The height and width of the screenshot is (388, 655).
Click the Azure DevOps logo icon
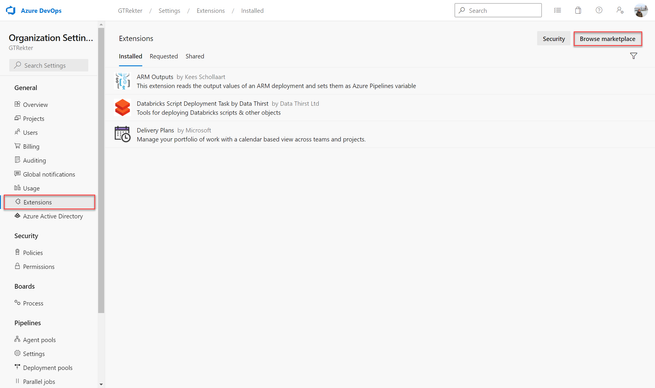point(10,10)
